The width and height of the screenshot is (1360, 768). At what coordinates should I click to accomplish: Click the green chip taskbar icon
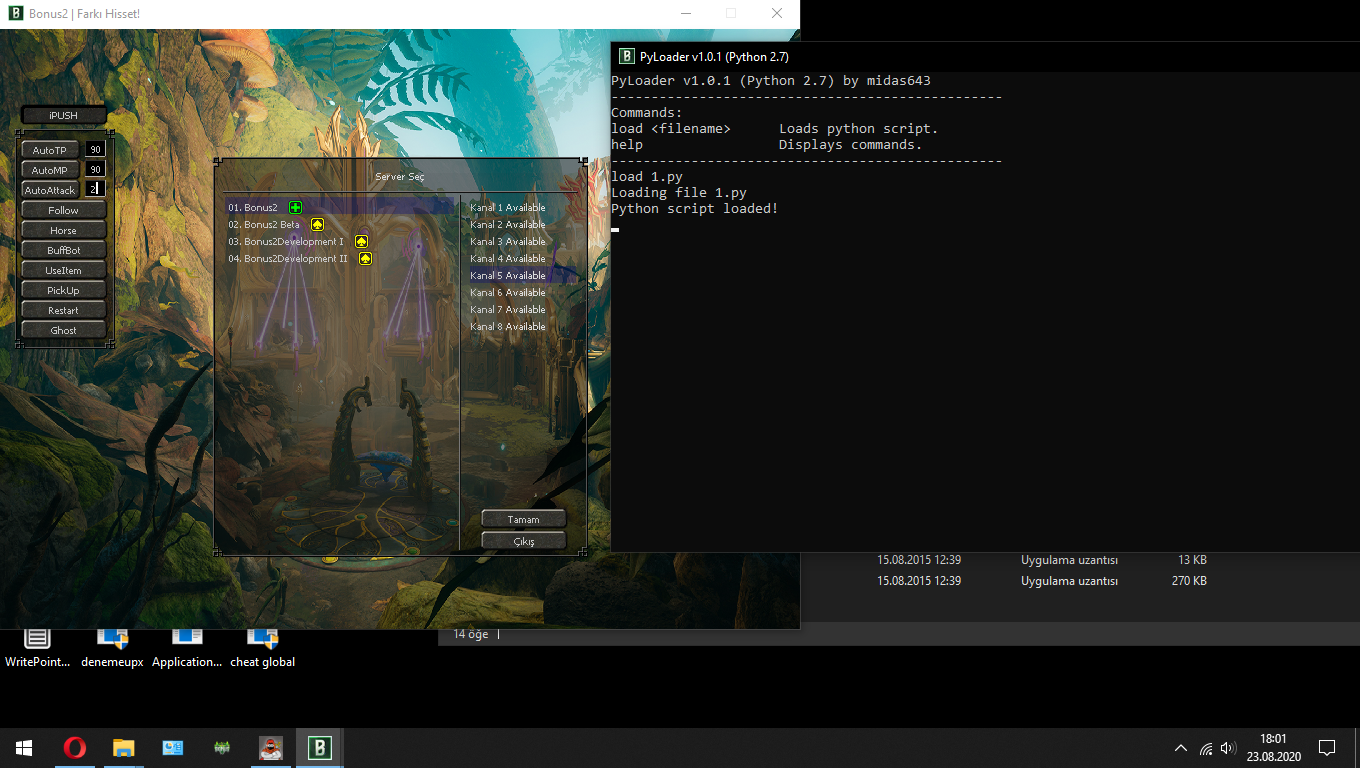click(x=222, y=748)
